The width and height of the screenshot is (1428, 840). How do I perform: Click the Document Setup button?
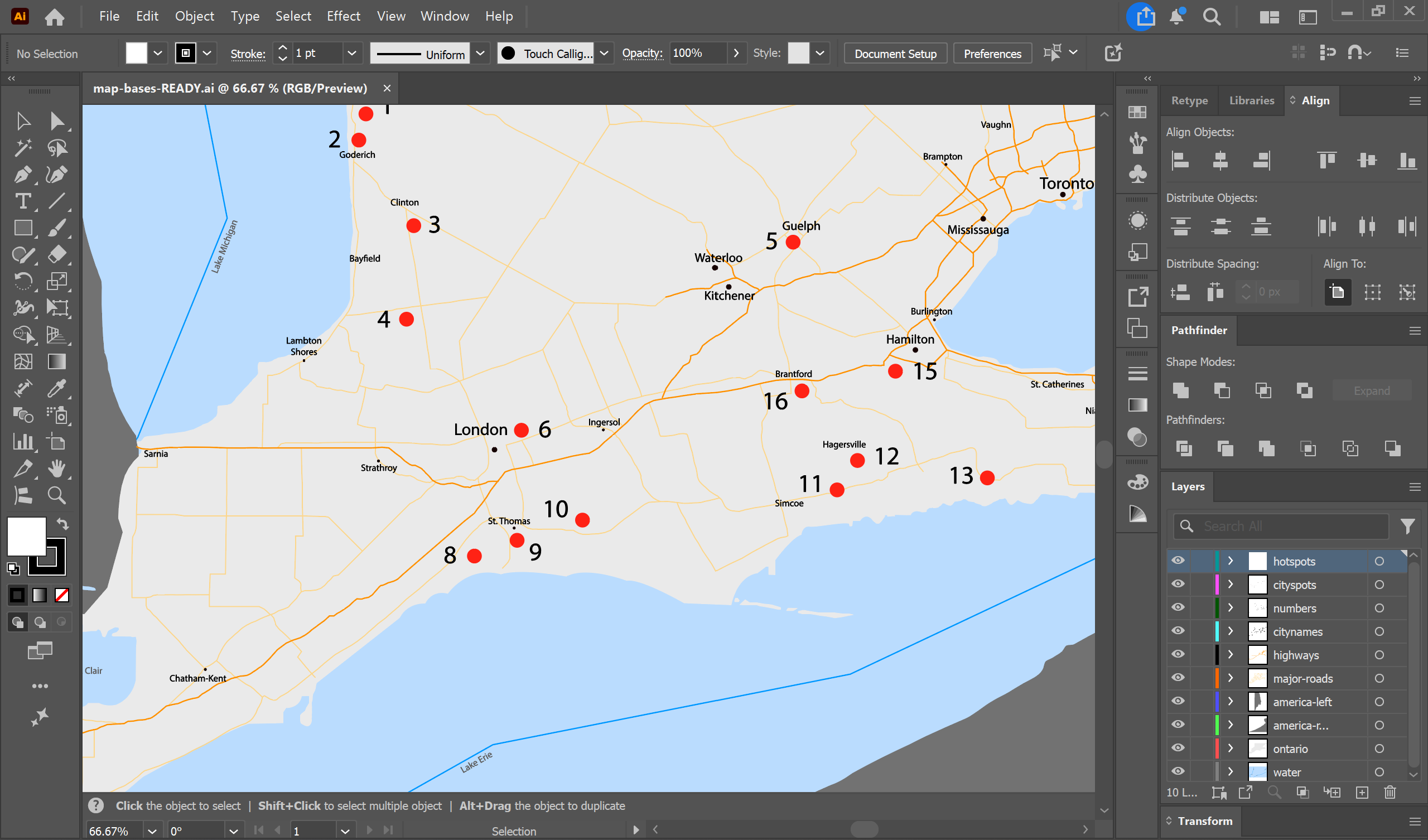pos(895,54)
